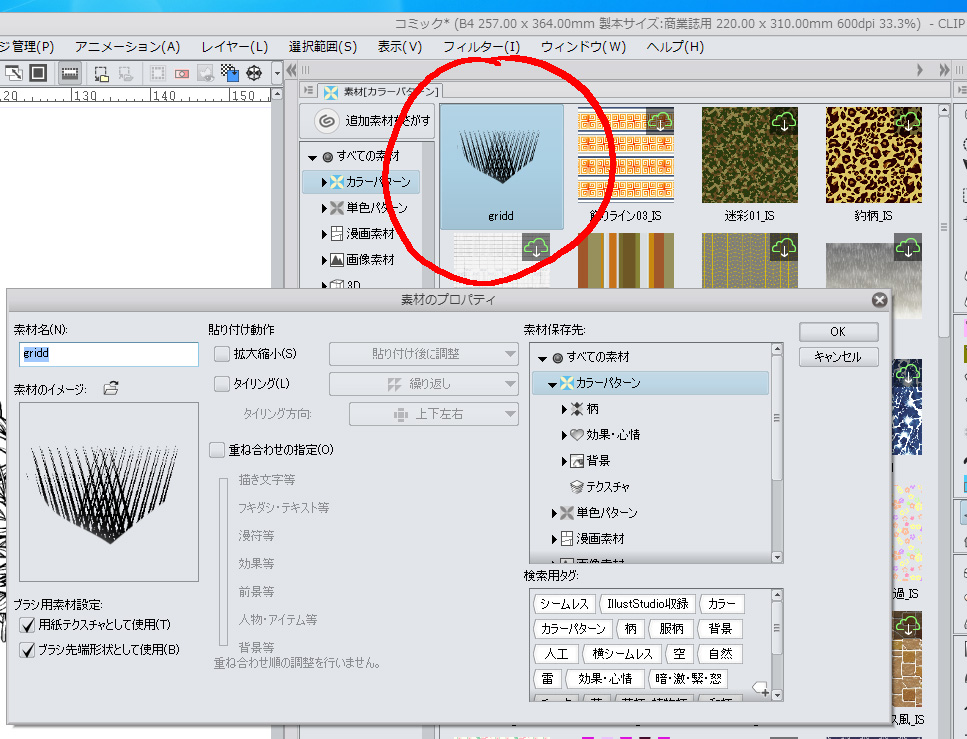Screen dimensions: 967x739
Task: Click the 豹柄_IS cloud download icon
Action: (907, 123)
